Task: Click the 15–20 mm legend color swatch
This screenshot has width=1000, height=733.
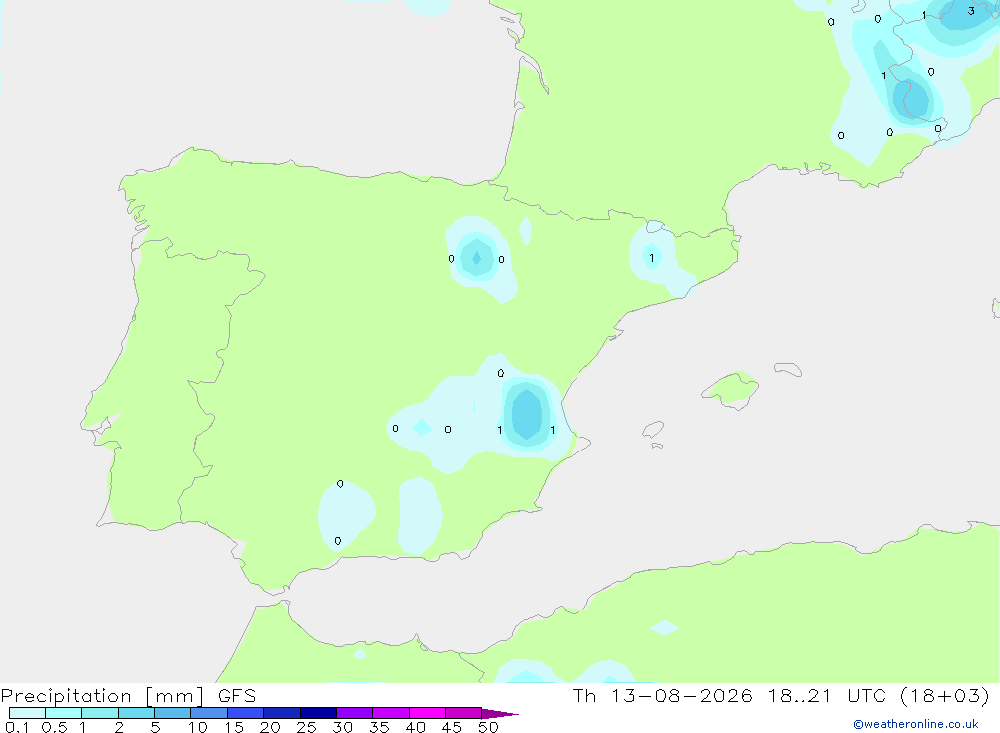Action: point(246,713)
